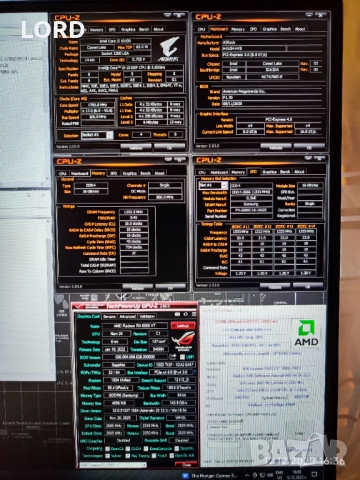Click the Manufacturer value in Mainboard window
Image resolution: width=360 pixels, height=480 pixels.
(x=272, y=42)
